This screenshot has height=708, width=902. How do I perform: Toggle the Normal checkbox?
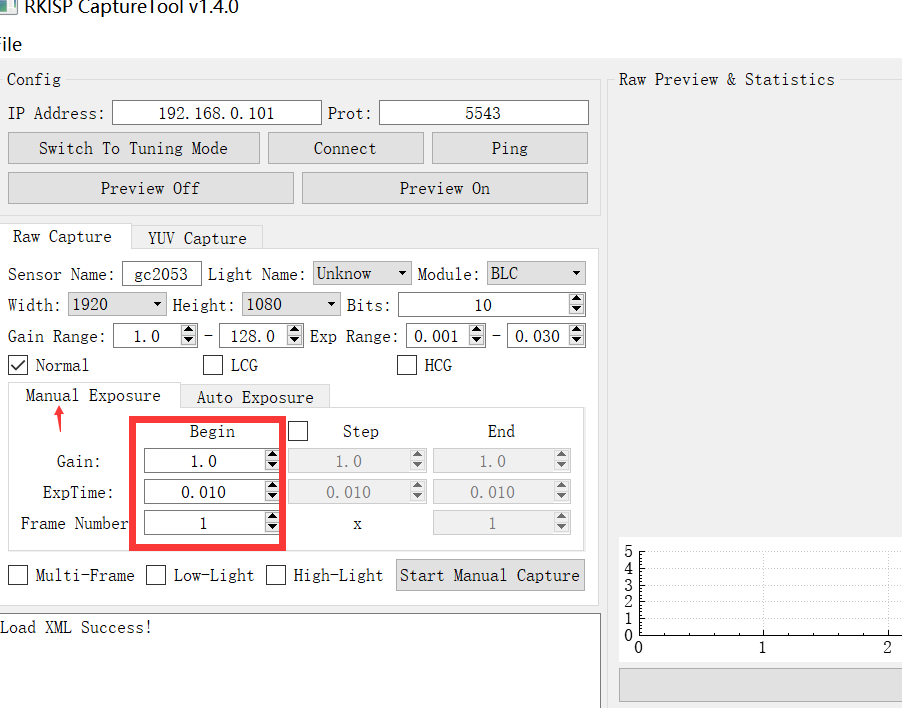17,365
